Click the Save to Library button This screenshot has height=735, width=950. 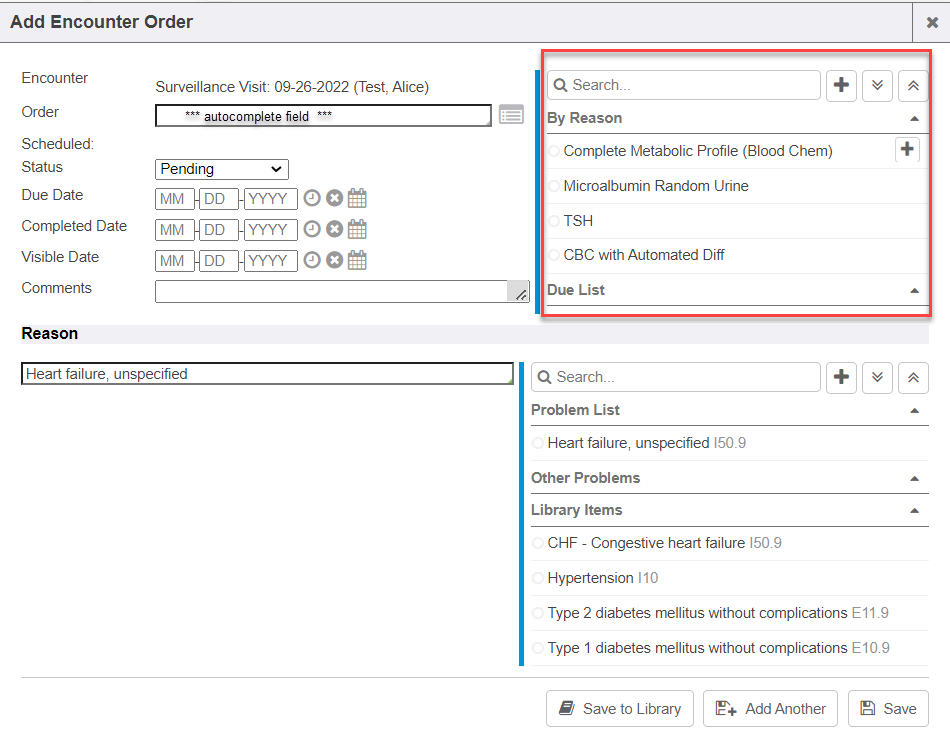pyautogui.click(x=620, y=709)
